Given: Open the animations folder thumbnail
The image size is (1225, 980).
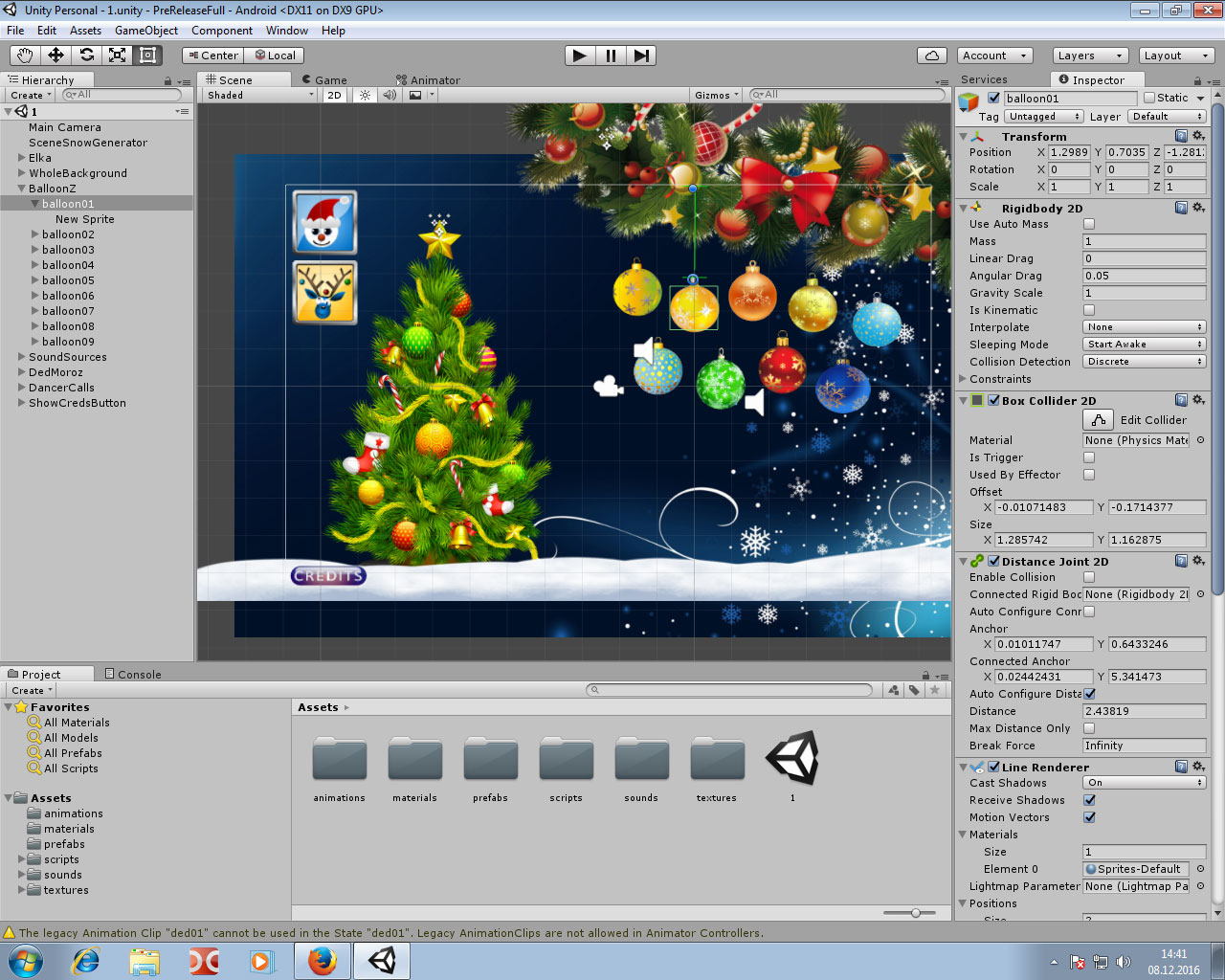Looking at the screenshot, I should tap(339, 760).
